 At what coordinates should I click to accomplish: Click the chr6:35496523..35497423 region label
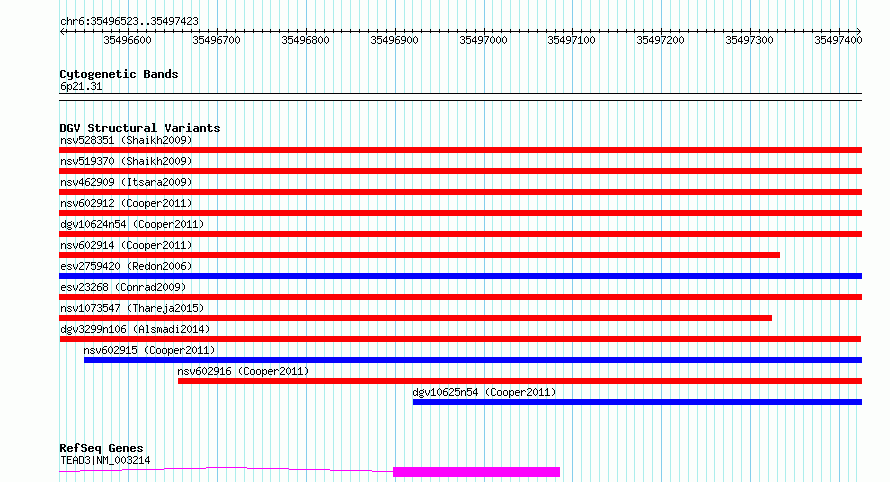pos(129,22)
